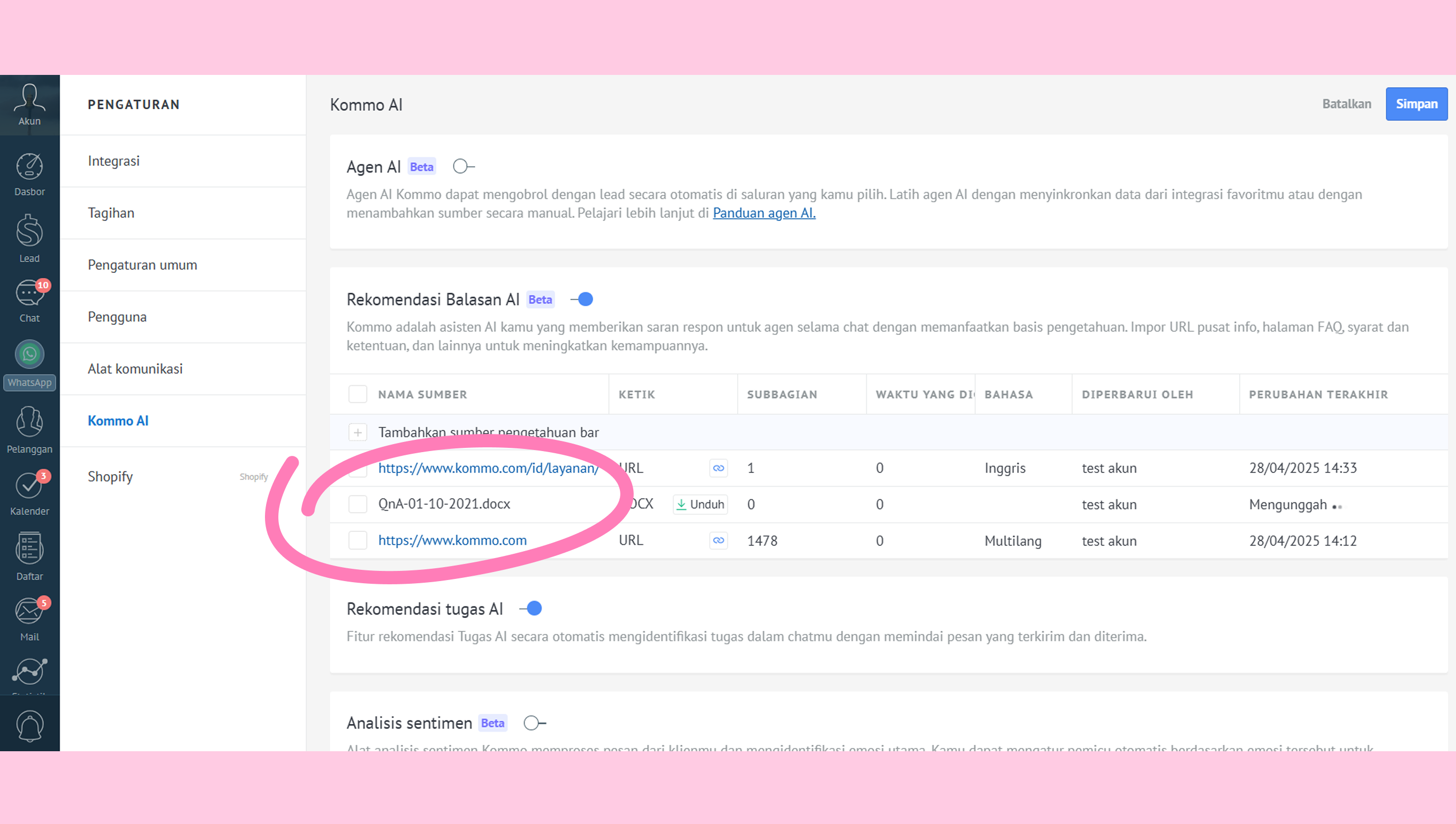Download the DOCX with Unduh button

[700, 504]
